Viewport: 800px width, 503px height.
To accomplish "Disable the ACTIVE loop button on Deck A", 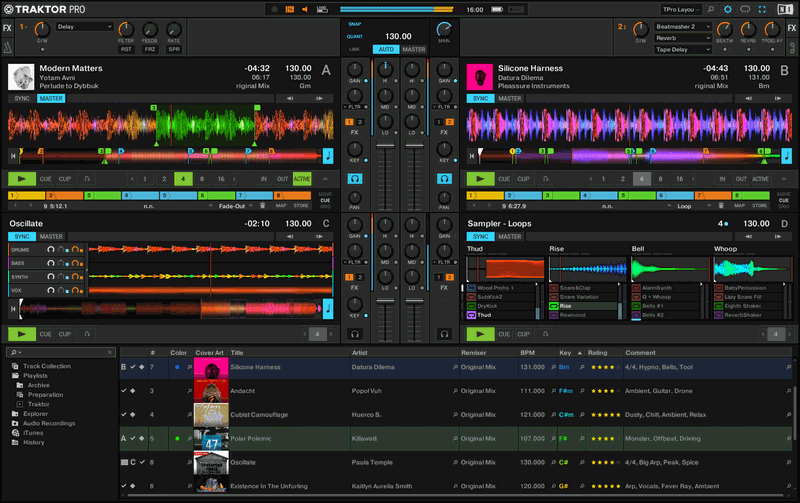I will tap(301, 179).
